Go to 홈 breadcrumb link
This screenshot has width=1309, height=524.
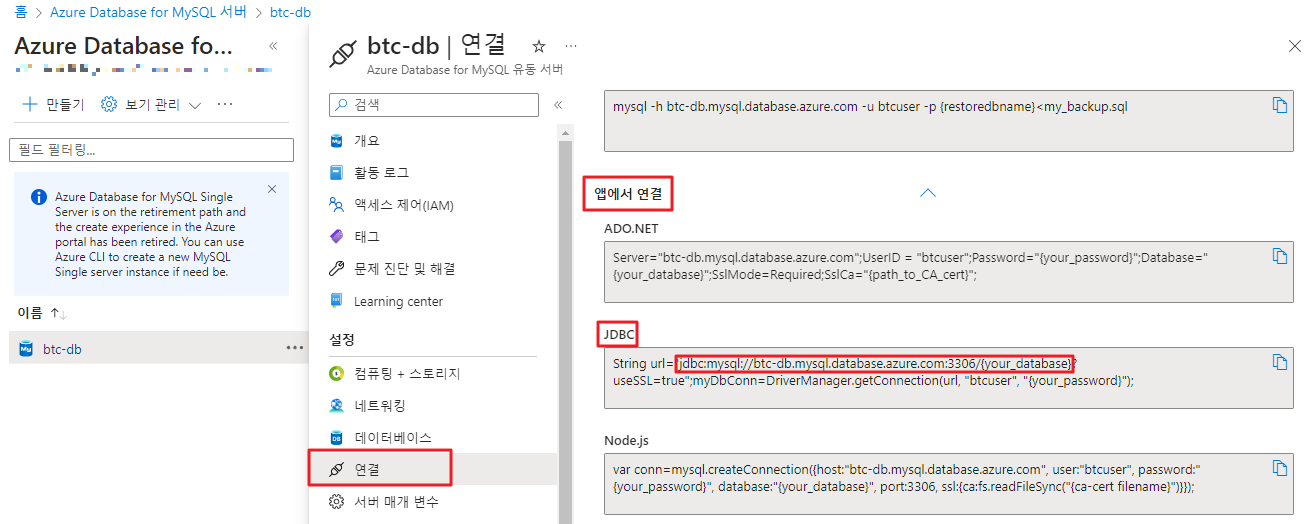[x=20, y=13]
